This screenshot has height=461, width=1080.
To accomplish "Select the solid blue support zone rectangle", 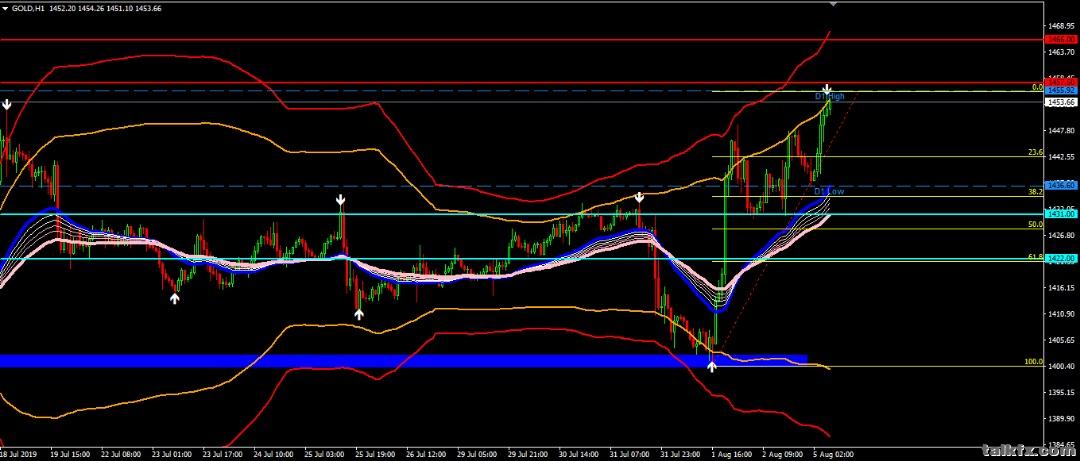I will pyautogui.click(x=403, y=361).
